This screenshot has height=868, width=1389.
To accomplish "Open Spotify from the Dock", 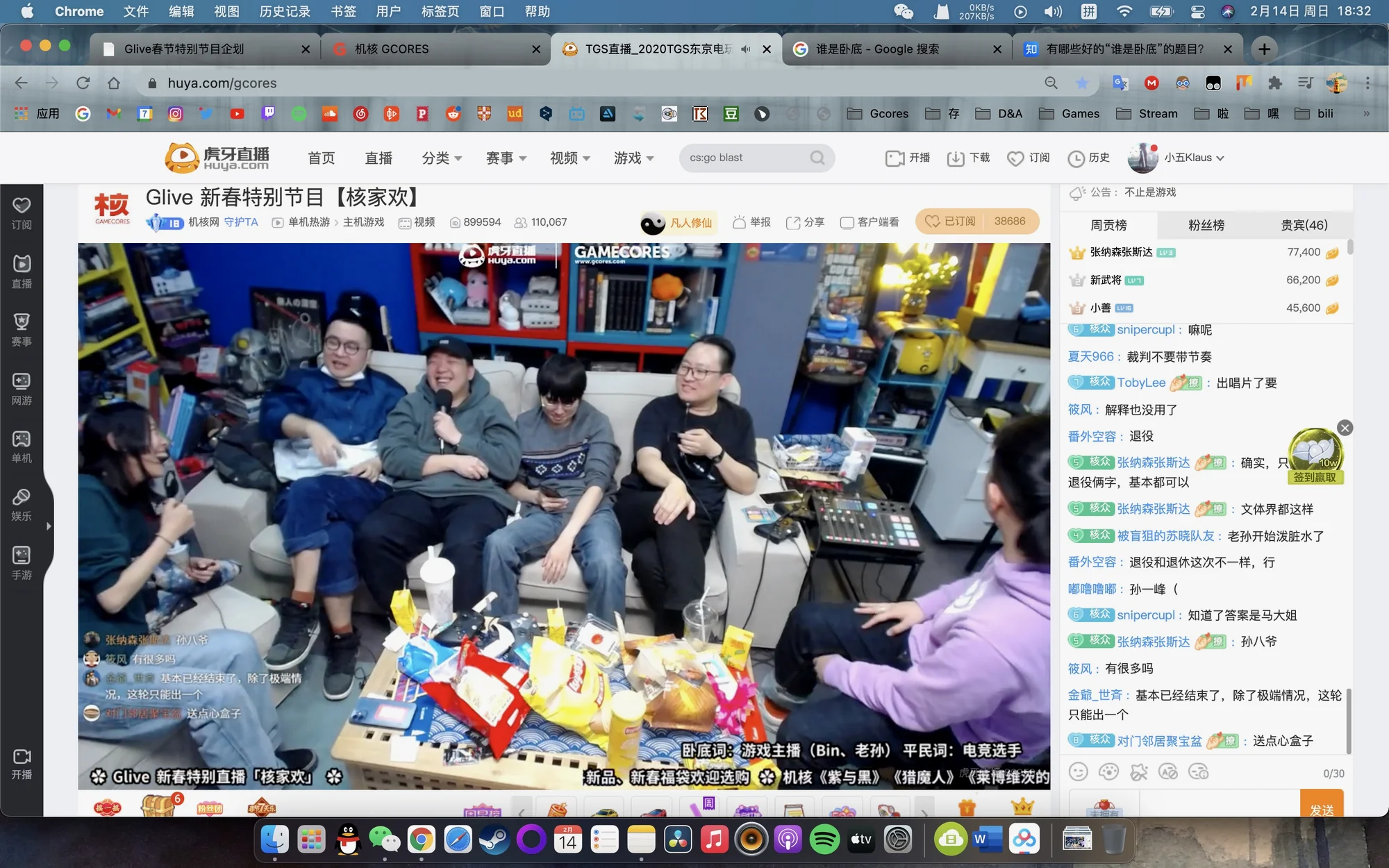I will pyautogui.click(x=824, y=840).
